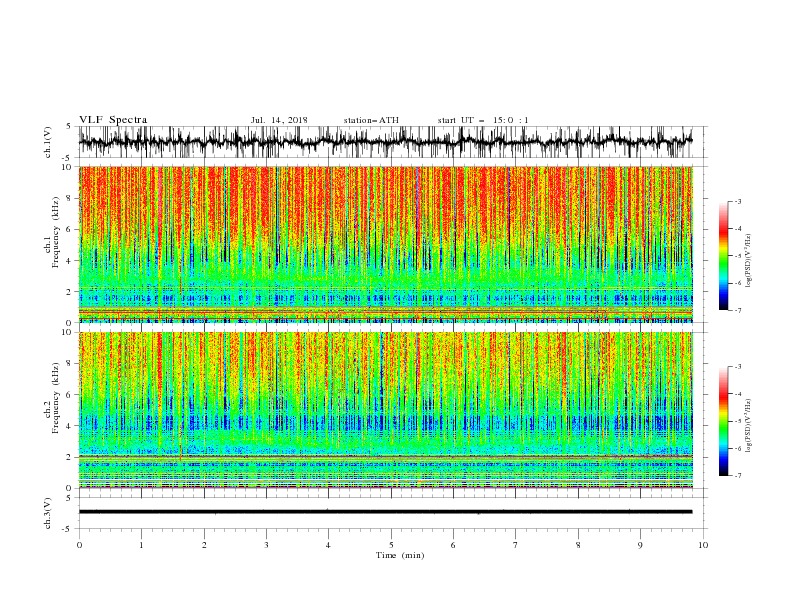Click the "5" tick on ch.1(V) axis
792x612 pixels.
tap(69, 126)
